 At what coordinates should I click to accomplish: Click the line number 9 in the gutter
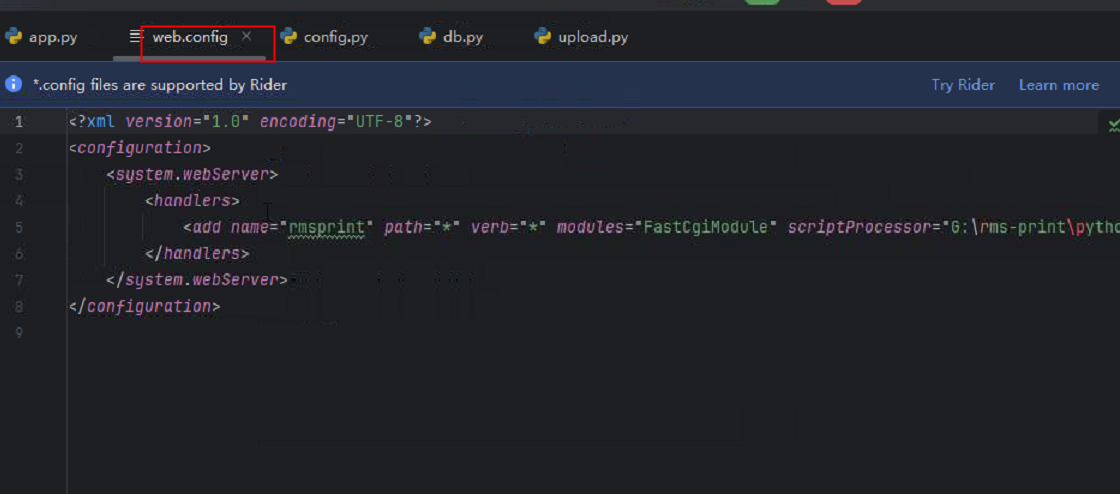(19, 333)
